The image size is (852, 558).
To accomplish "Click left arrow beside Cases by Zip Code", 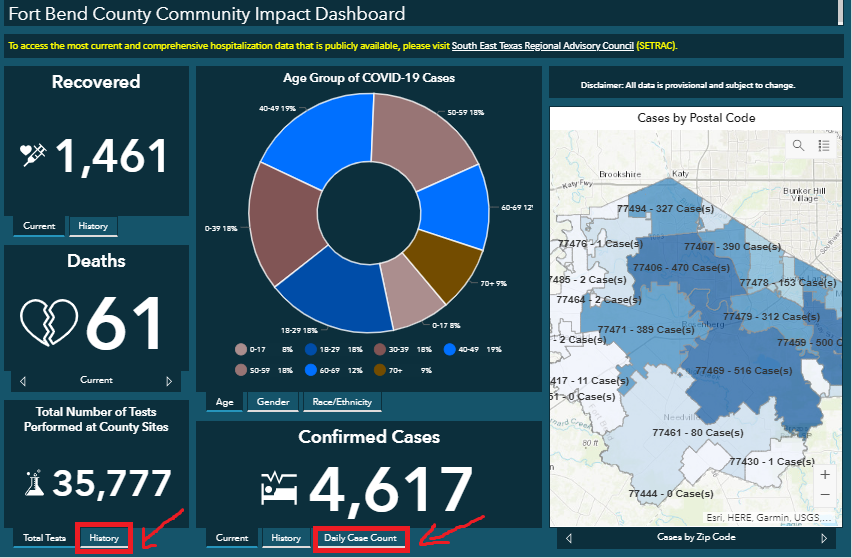I will [x=569, y=538].
